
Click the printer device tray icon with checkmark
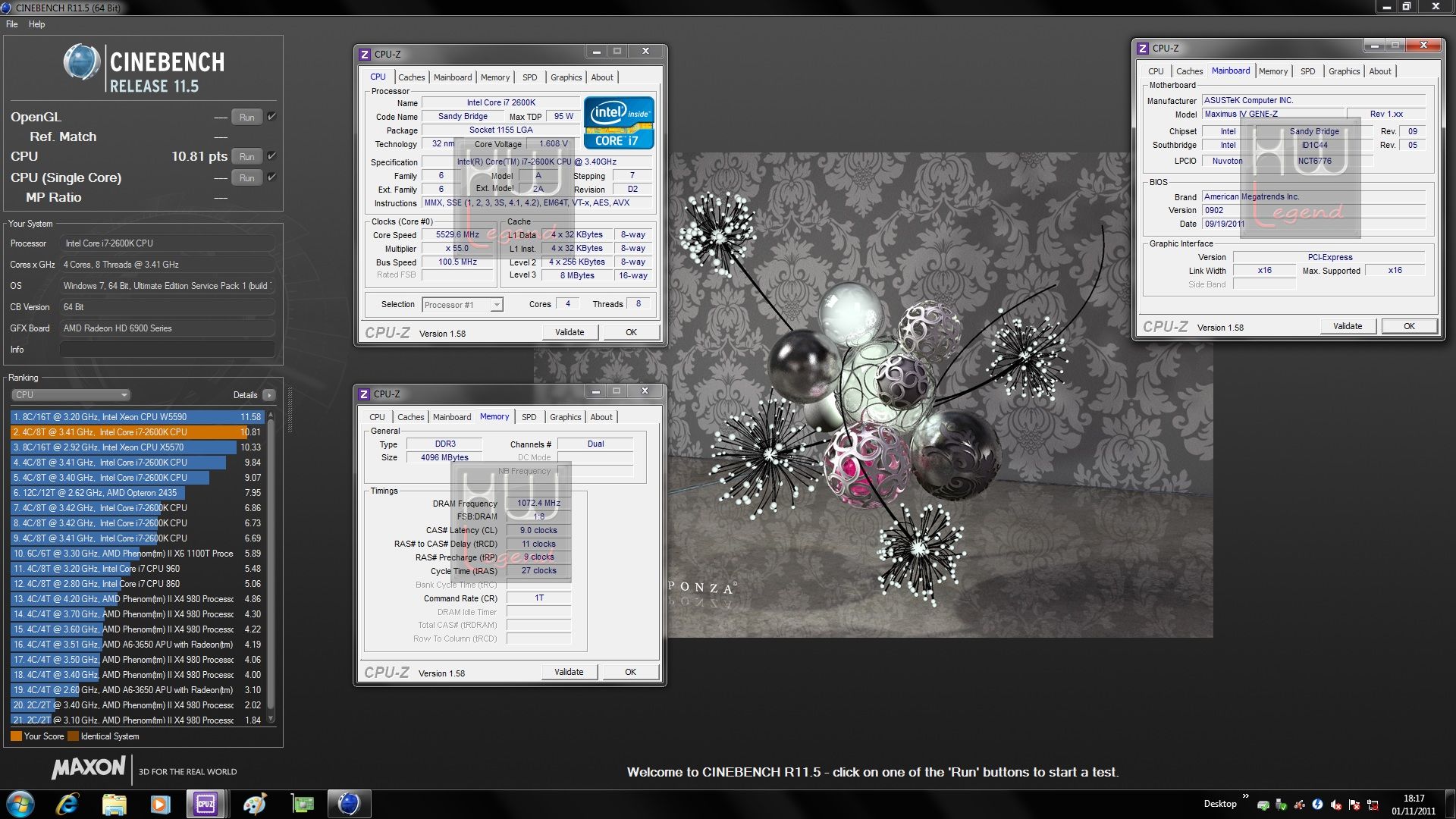[1263, 805]
